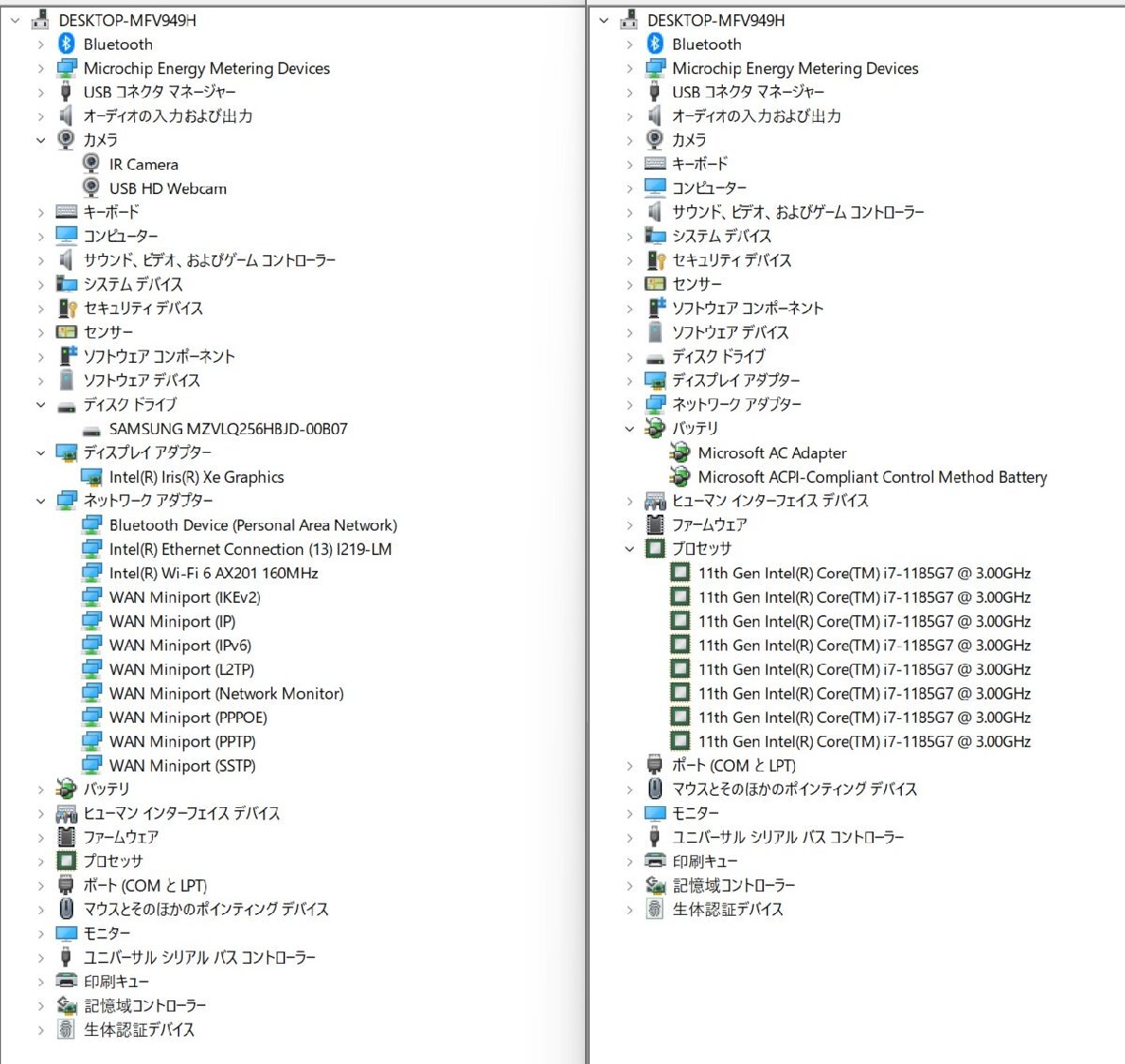The image size is (1125, 1064).
Task: Click the Intel Iris Xe Graphics icon
Action: point(91,477)
